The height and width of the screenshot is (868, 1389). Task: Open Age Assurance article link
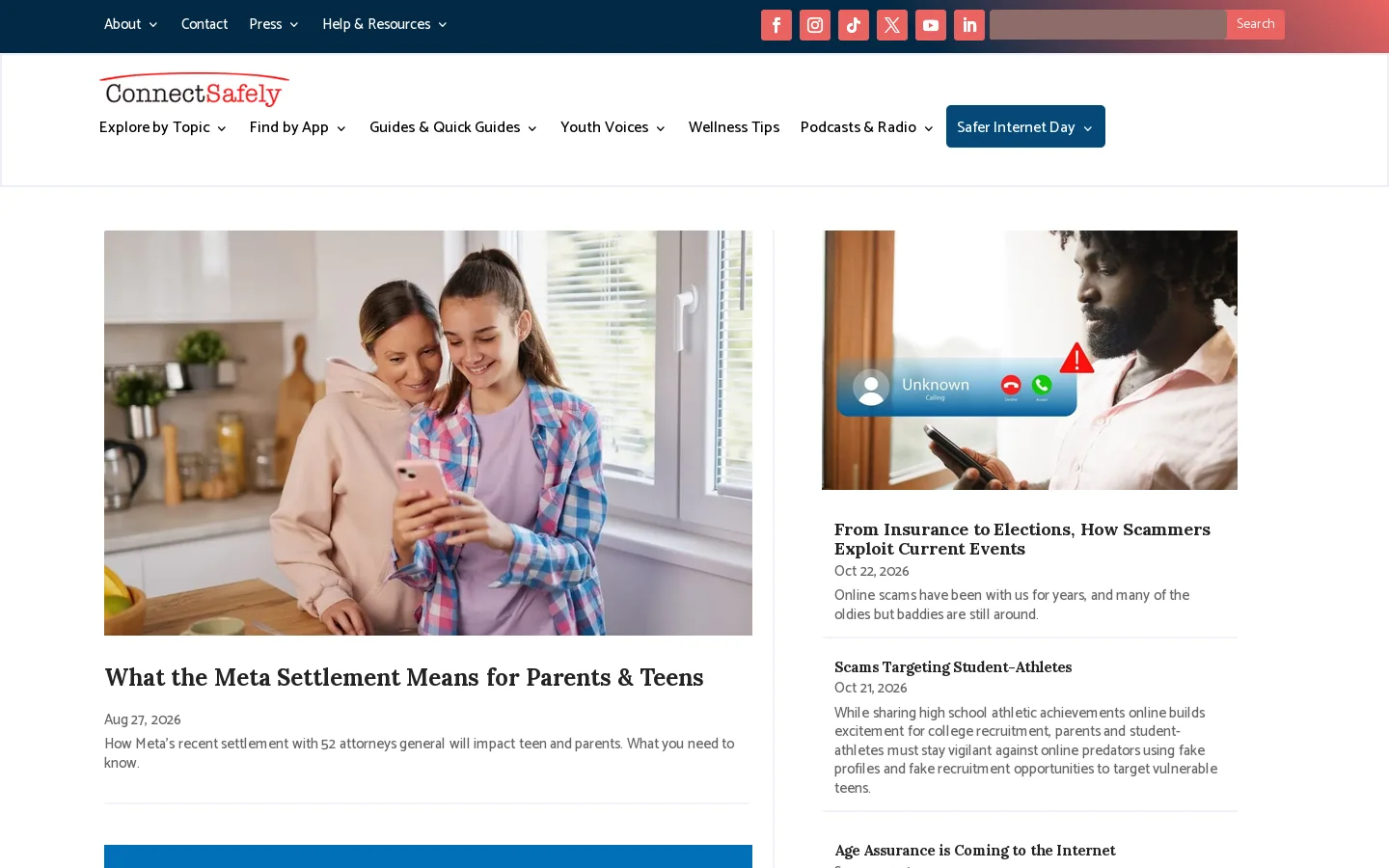click(974, 851)
